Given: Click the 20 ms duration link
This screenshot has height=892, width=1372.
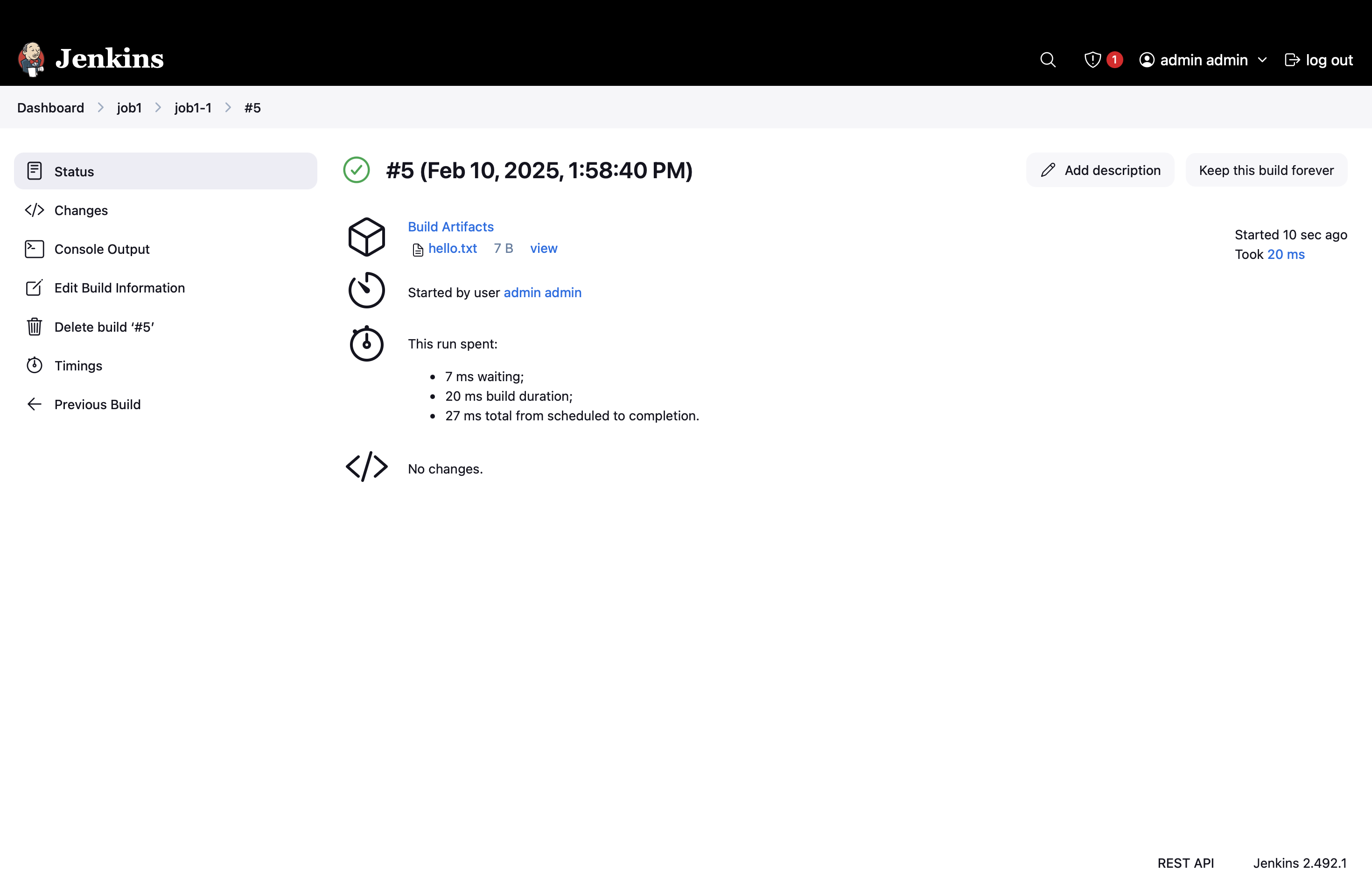Looking at the screenshot, I should pos(1286,254).
